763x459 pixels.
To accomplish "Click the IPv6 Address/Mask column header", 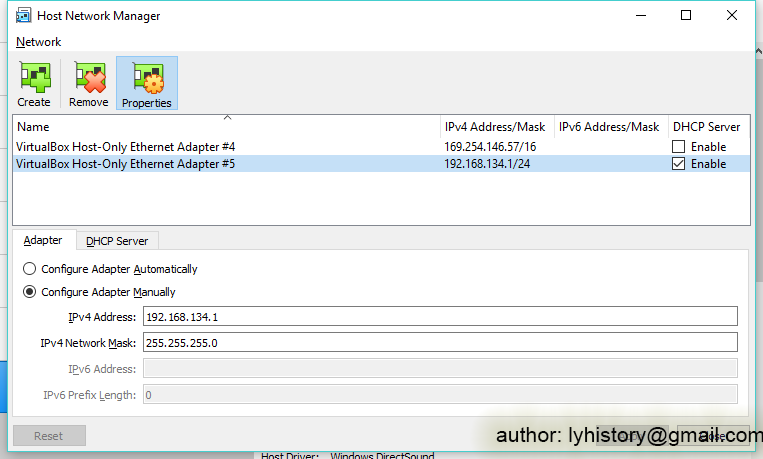I will pos(611,127).
